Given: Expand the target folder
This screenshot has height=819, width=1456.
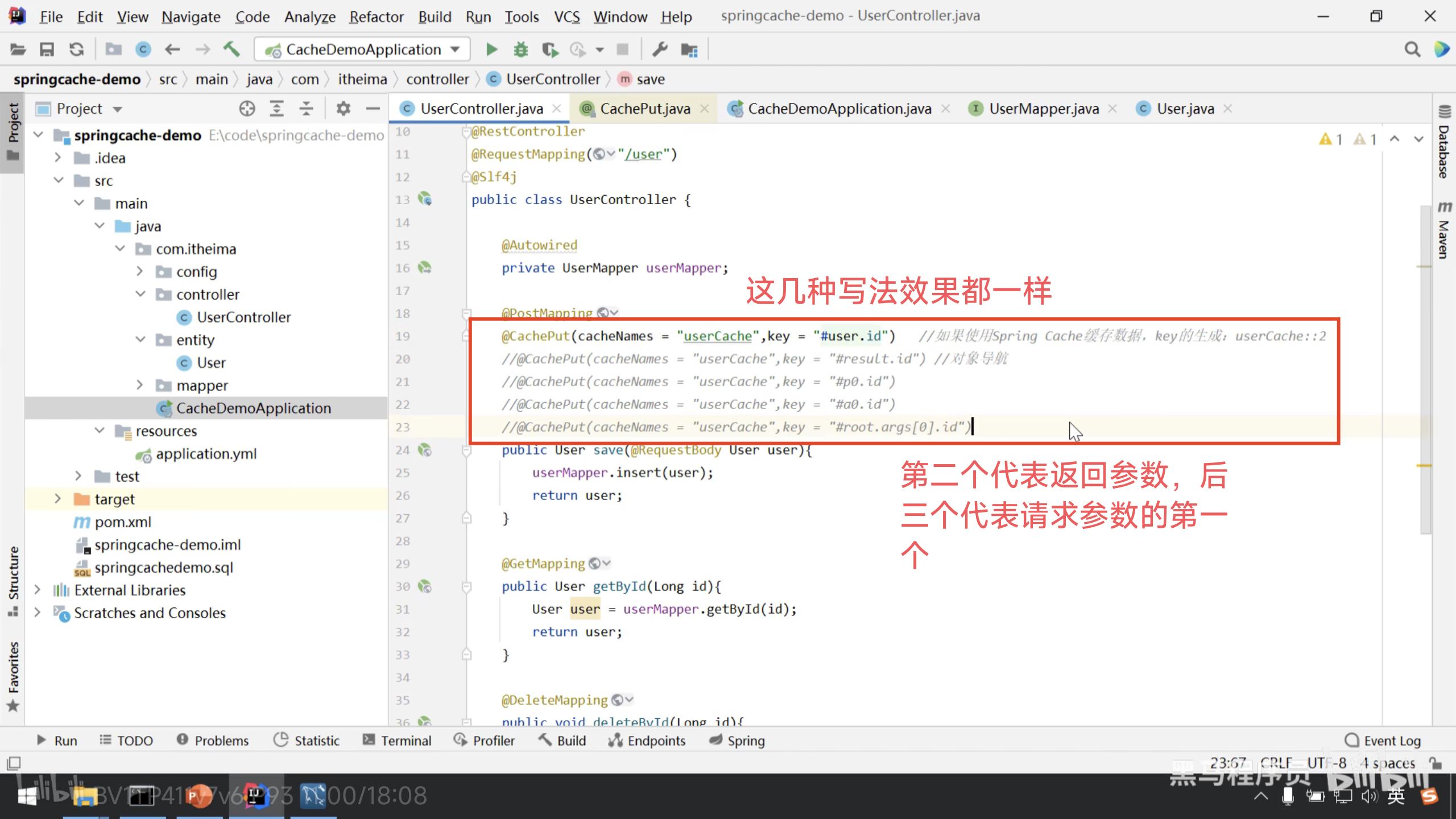Looking at the screenshot, I should click(57, 499).
